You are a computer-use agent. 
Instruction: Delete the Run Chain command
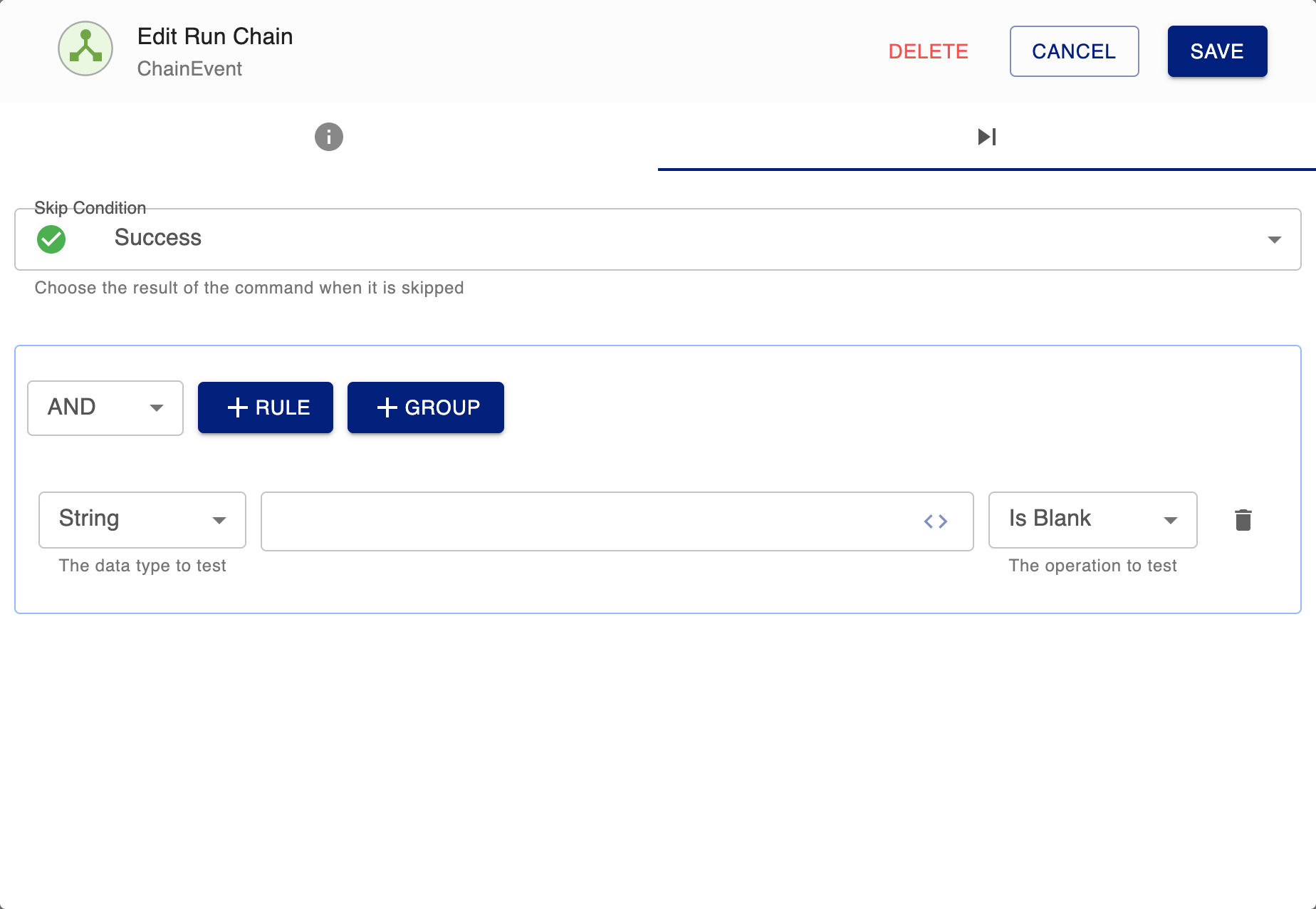pos(928,51)
